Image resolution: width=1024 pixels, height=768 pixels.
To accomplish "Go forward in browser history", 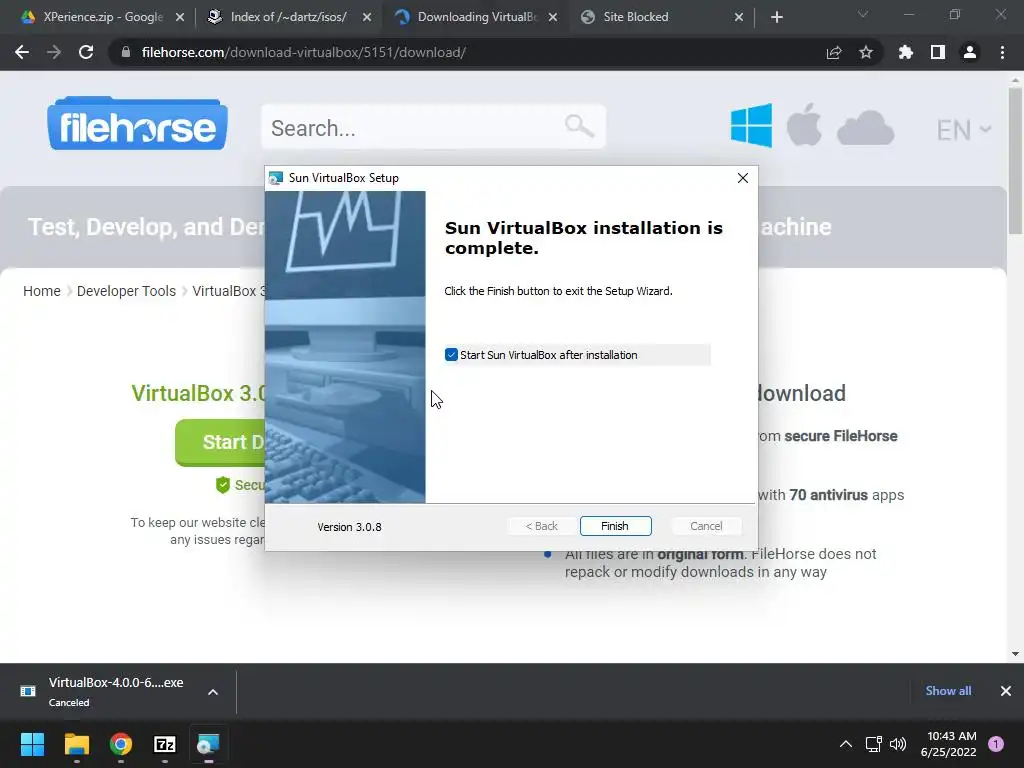I will (54, 52).
